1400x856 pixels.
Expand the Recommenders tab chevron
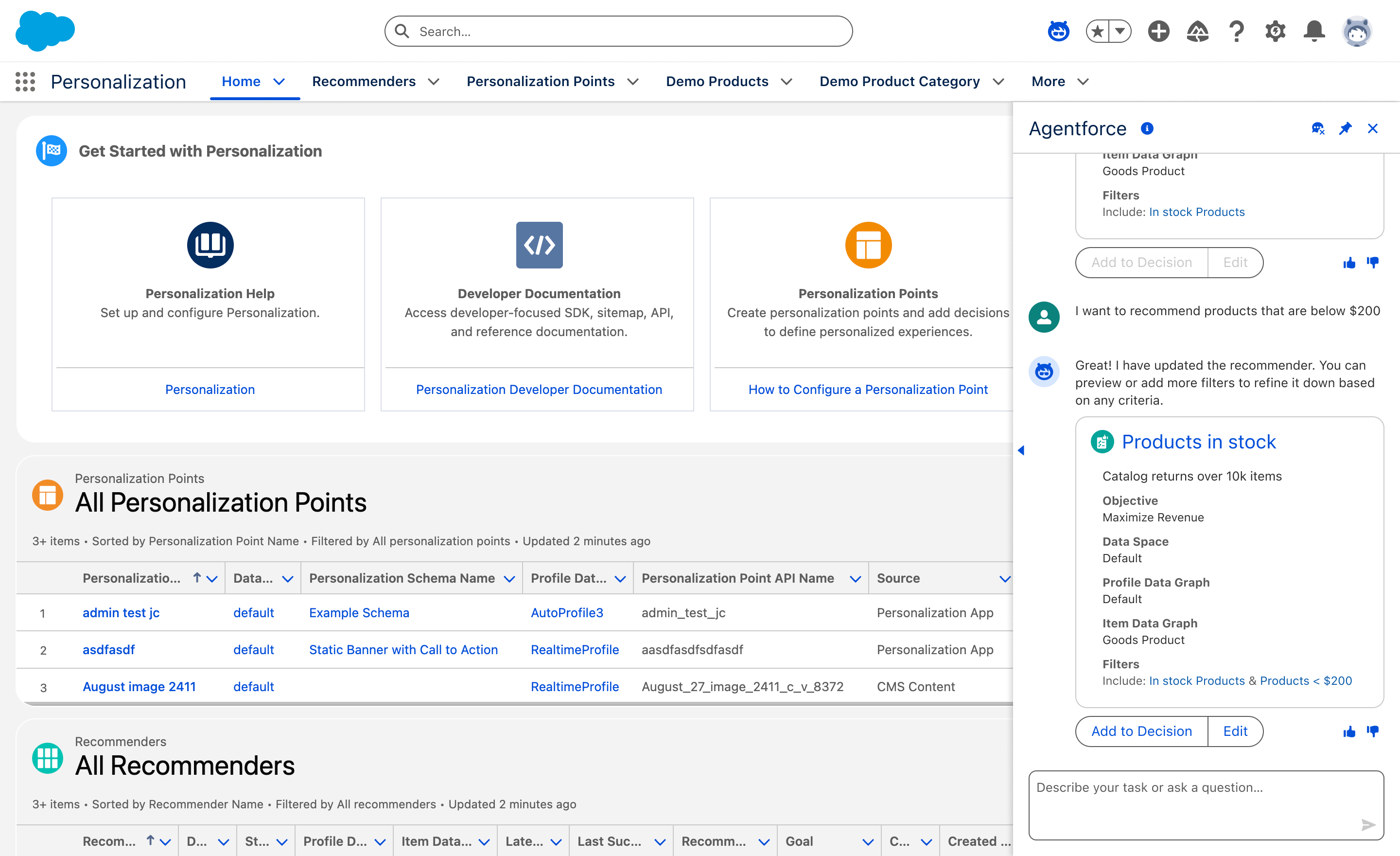tap(434, 82)
